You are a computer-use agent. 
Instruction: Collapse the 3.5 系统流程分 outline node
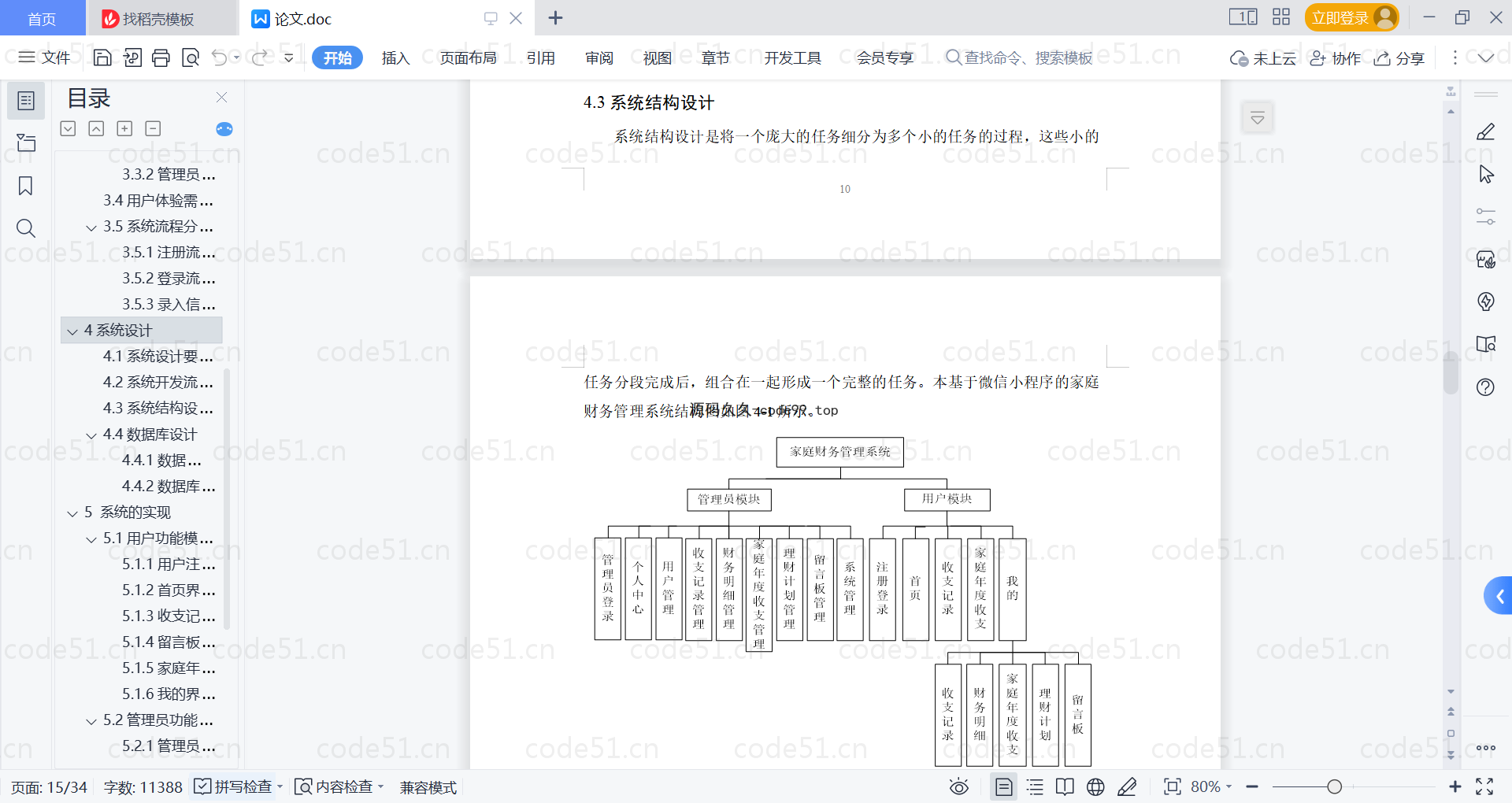tap(91, 228)
